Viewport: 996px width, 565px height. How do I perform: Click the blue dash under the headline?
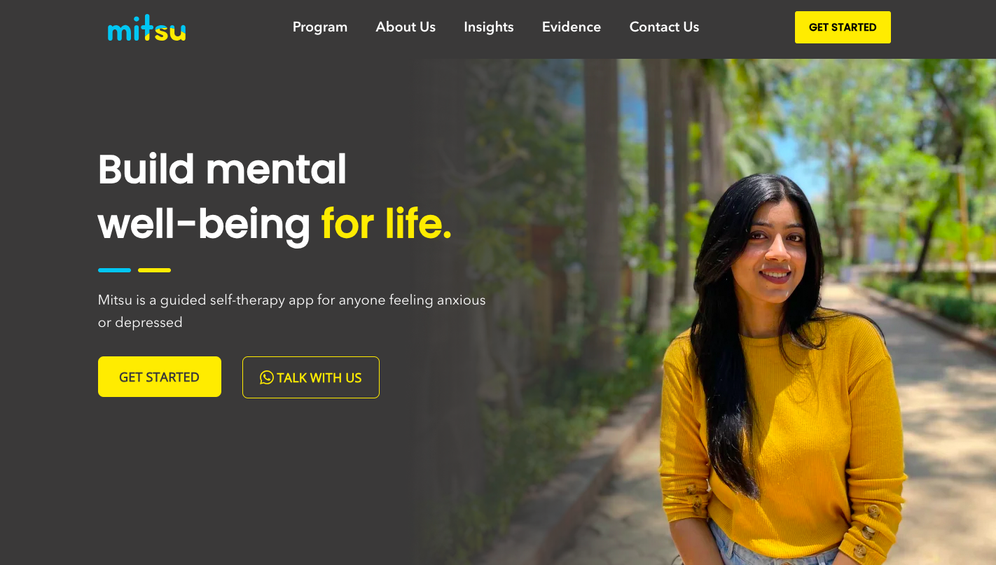pos(114,270)
